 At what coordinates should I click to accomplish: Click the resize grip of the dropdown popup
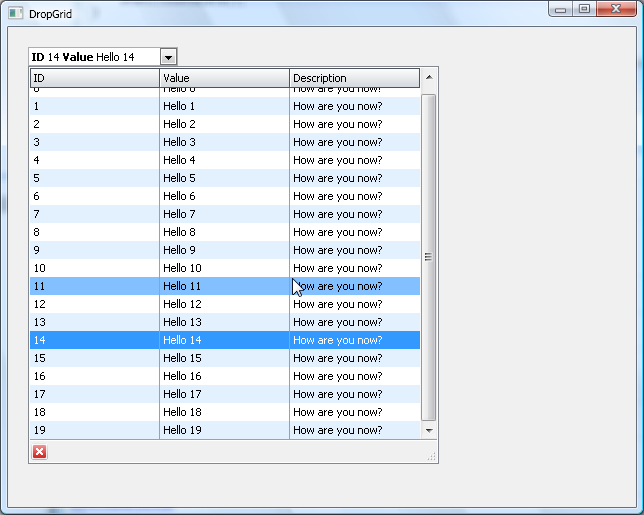point(431,456)
